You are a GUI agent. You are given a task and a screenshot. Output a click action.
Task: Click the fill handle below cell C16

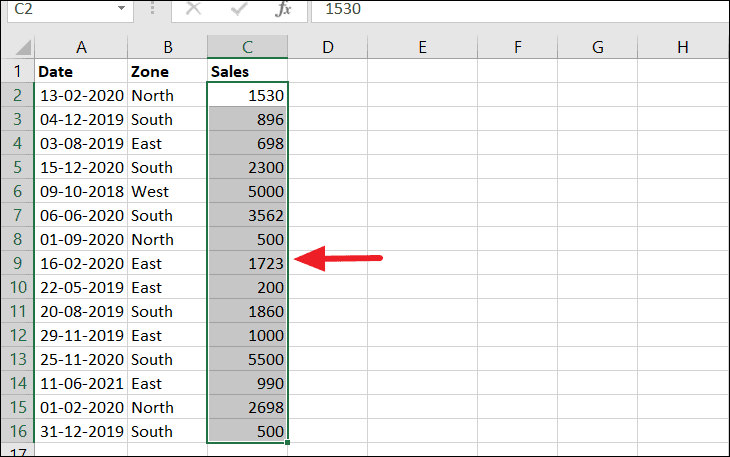pos(288,443)
